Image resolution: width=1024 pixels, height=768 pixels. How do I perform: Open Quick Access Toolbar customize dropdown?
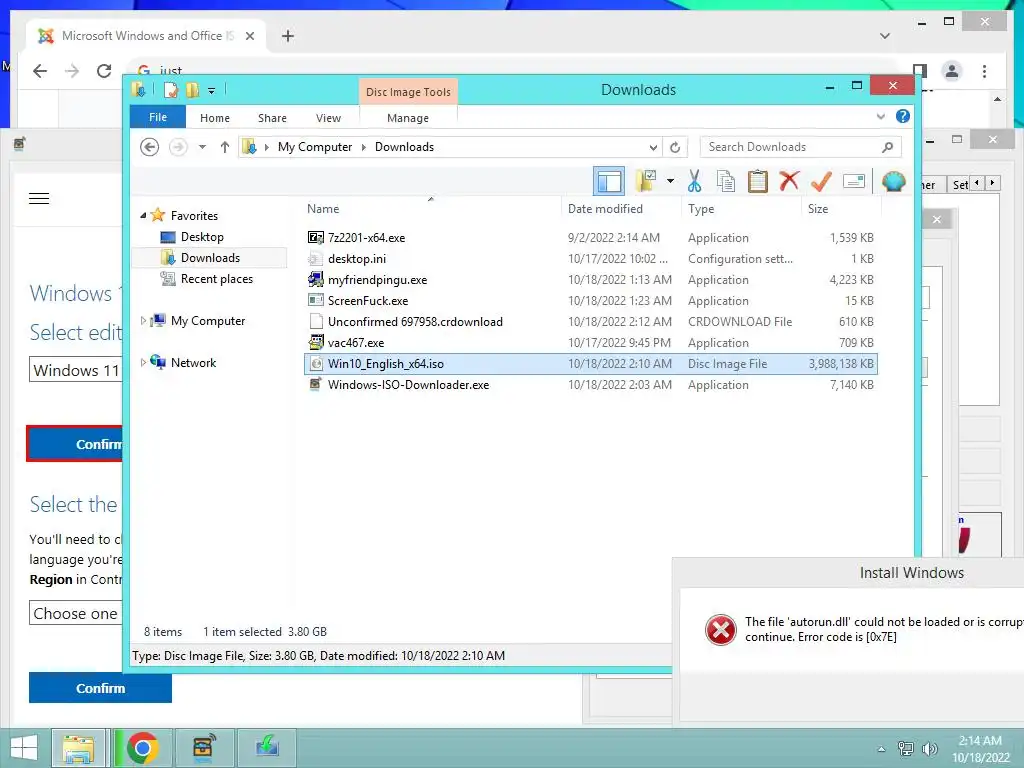coord(211,91)
